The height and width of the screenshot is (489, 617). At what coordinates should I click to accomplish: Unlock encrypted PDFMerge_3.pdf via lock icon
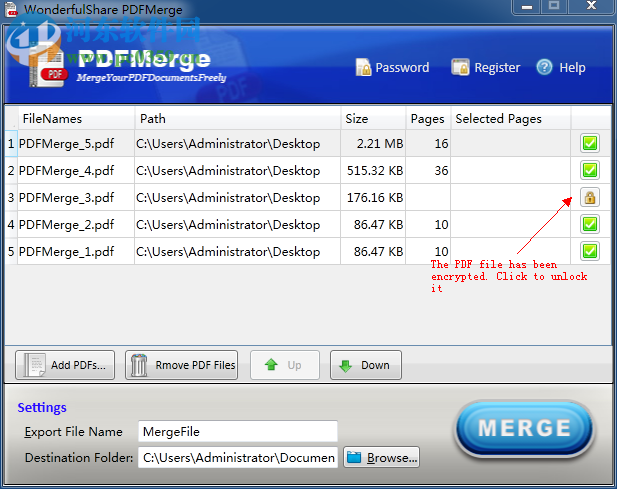click(x=589, y=197)
